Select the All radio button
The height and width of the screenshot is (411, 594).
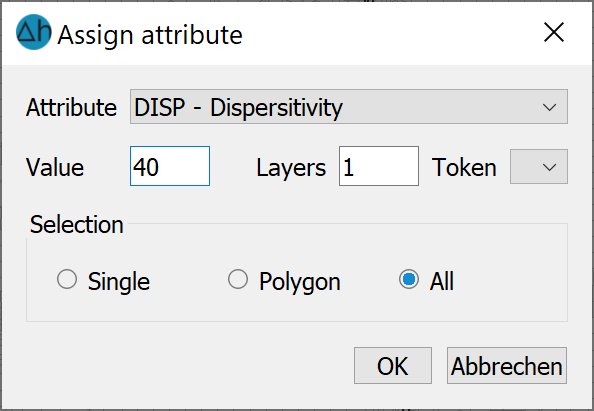click(409, 280)
